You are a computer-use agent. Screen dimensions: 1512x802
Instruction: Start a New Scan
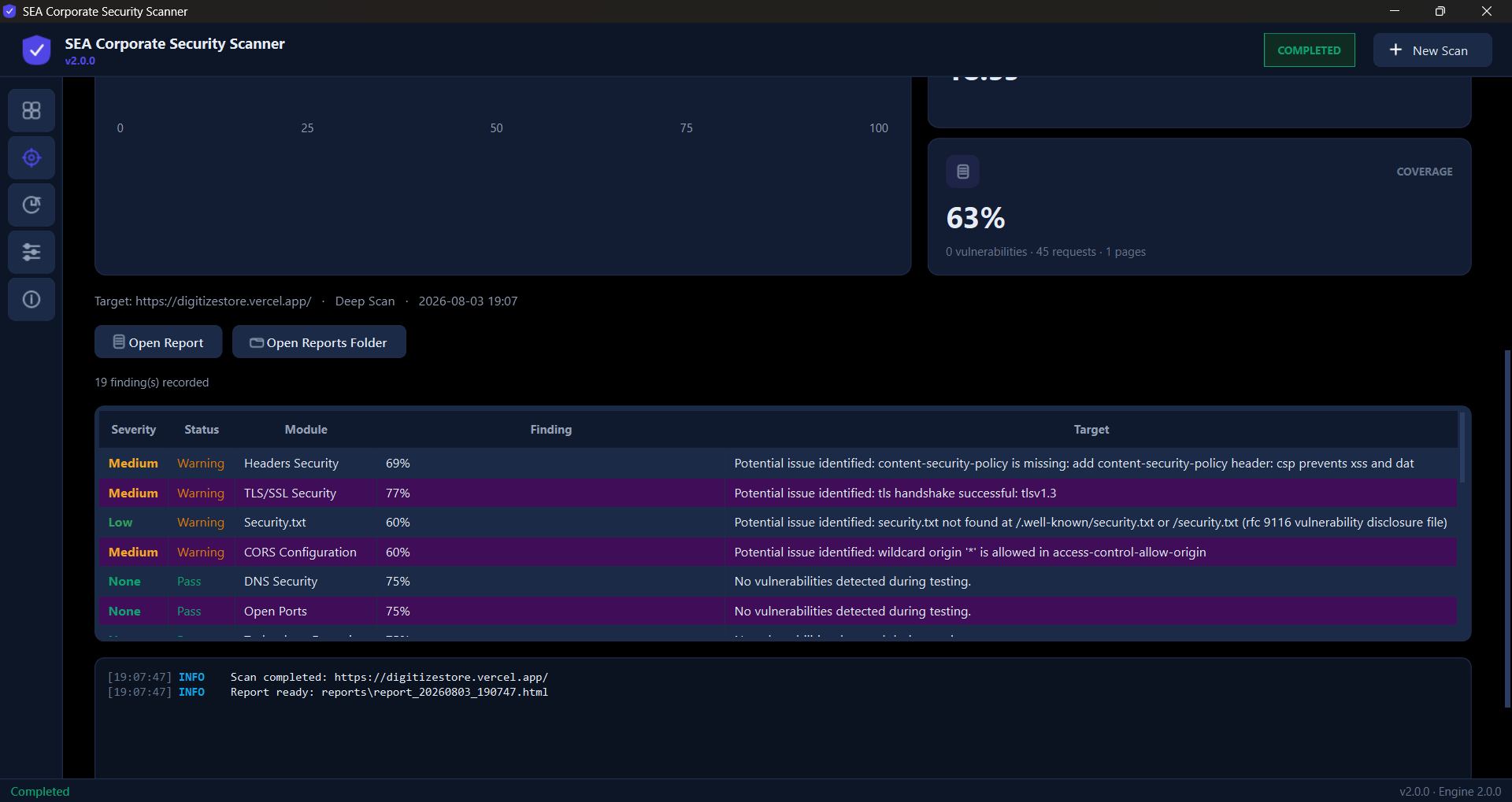point(1432,50)
